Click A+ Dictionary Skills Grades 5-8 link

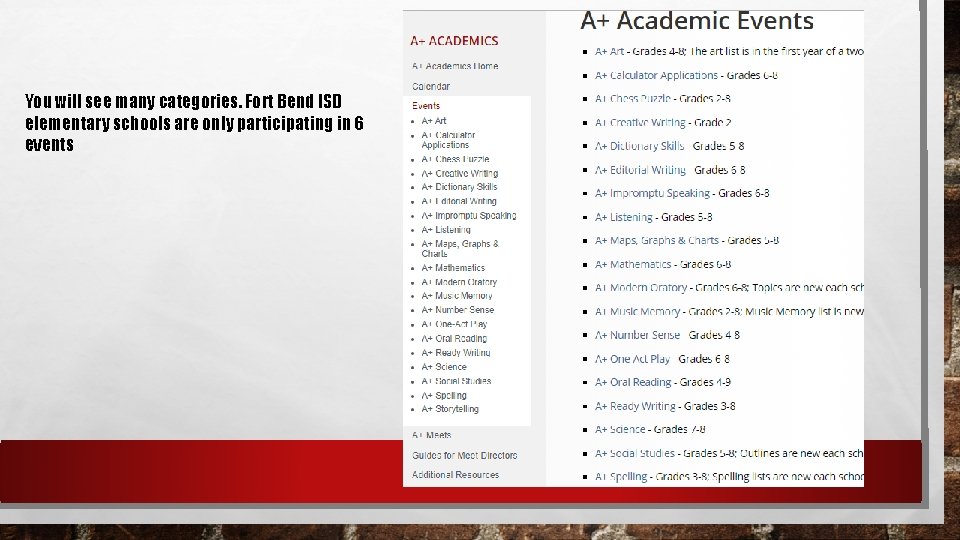point(640,146)
